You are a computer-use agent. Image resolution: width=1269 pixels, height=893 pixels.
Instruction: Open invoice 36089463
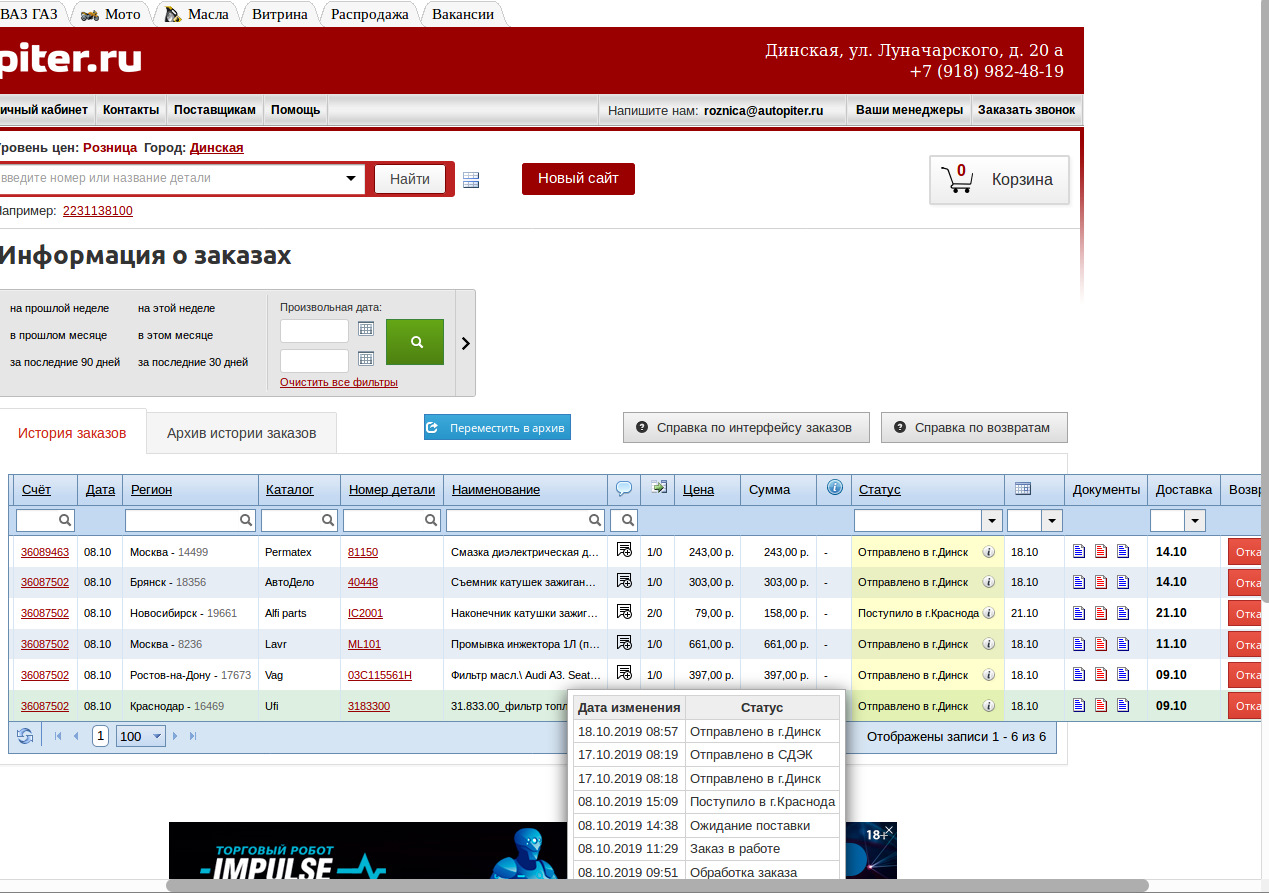tap(45, 552)
